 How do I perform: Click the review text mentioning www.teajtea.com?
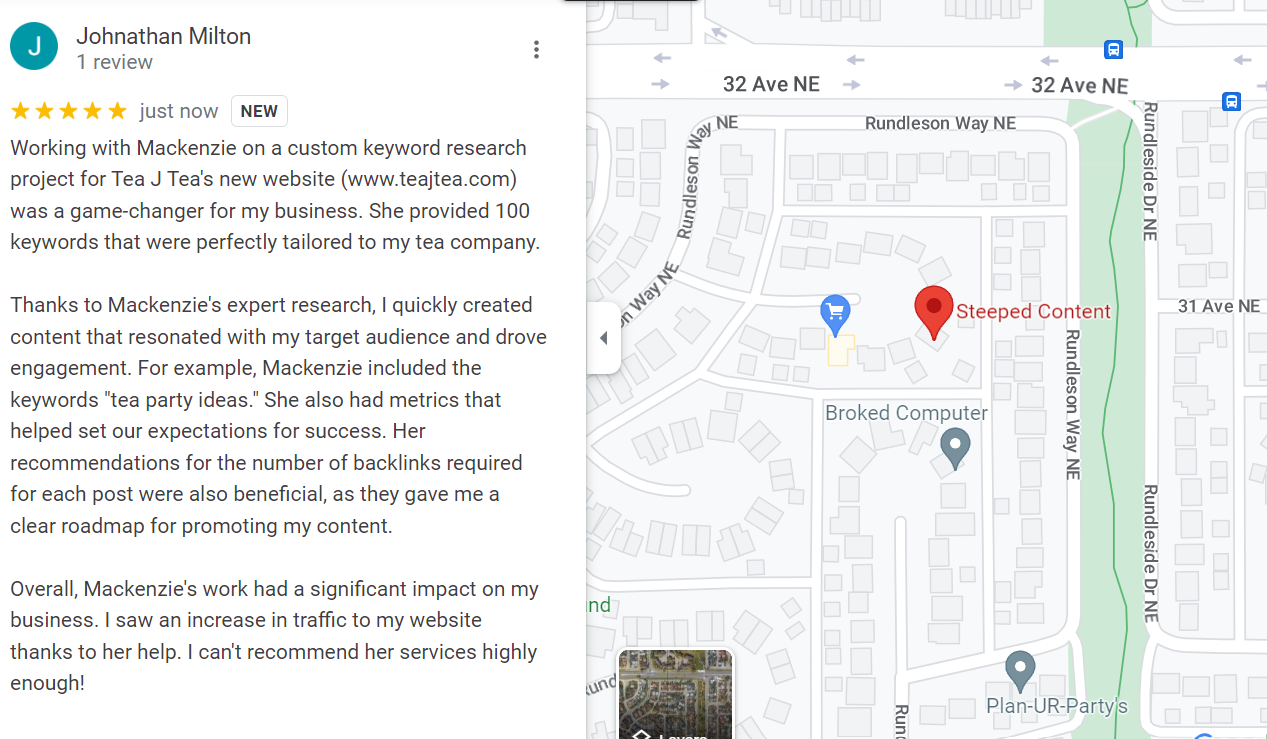coord(264,179)
